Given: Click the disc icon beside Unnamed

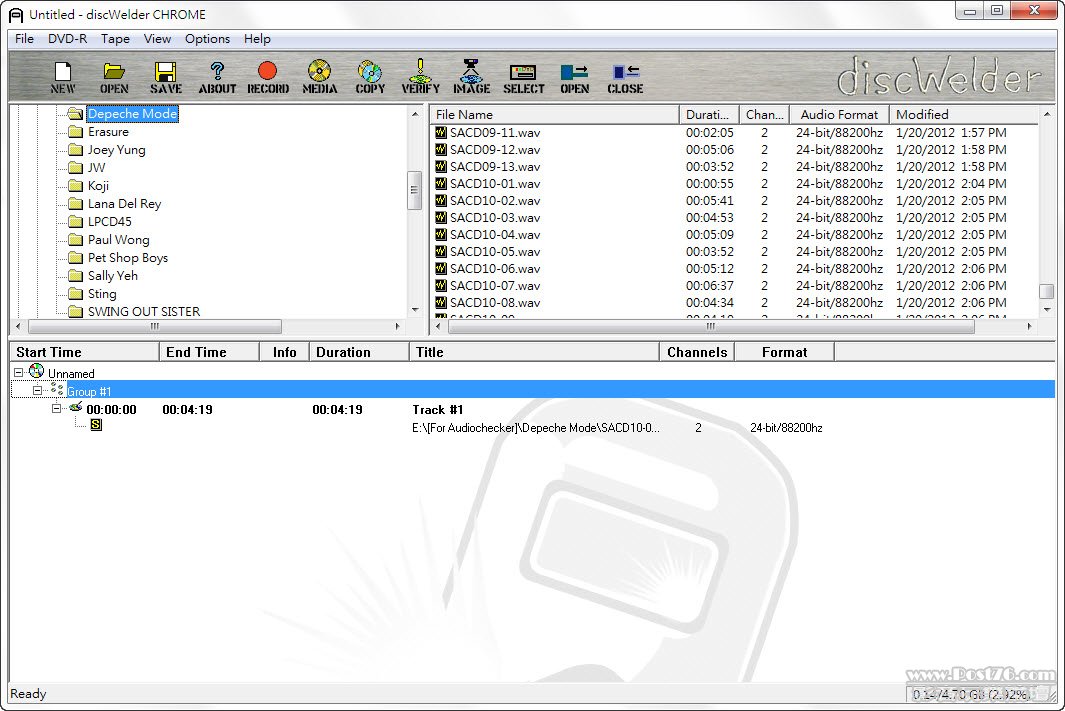Looking at the screenshot, I should pos(37,371).
